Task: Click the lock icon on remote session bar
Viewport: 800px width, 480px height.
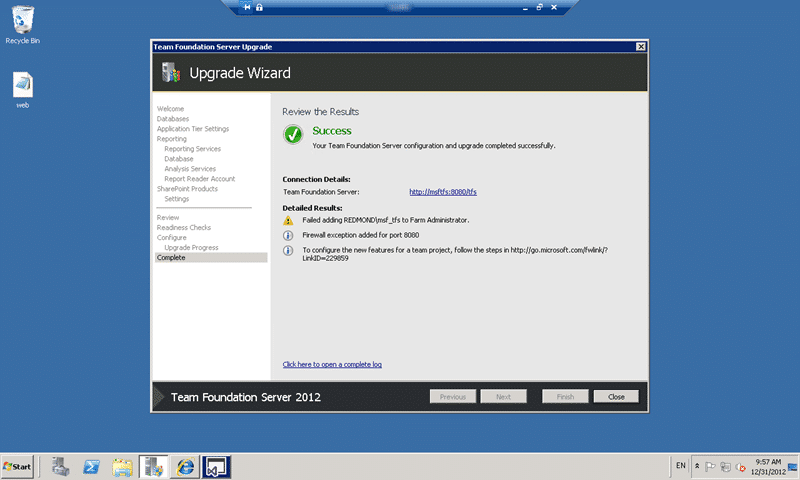Action: click(259, 7)
